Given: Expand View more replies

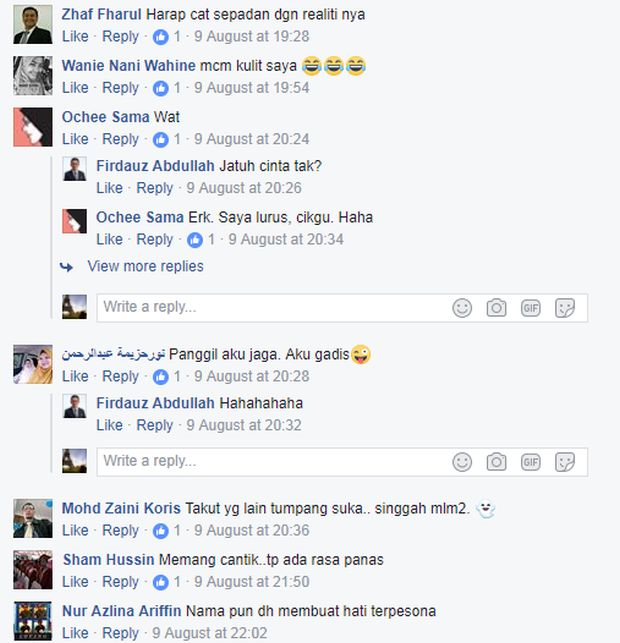Looking at the screenshot, I should [x=146, y=266].
